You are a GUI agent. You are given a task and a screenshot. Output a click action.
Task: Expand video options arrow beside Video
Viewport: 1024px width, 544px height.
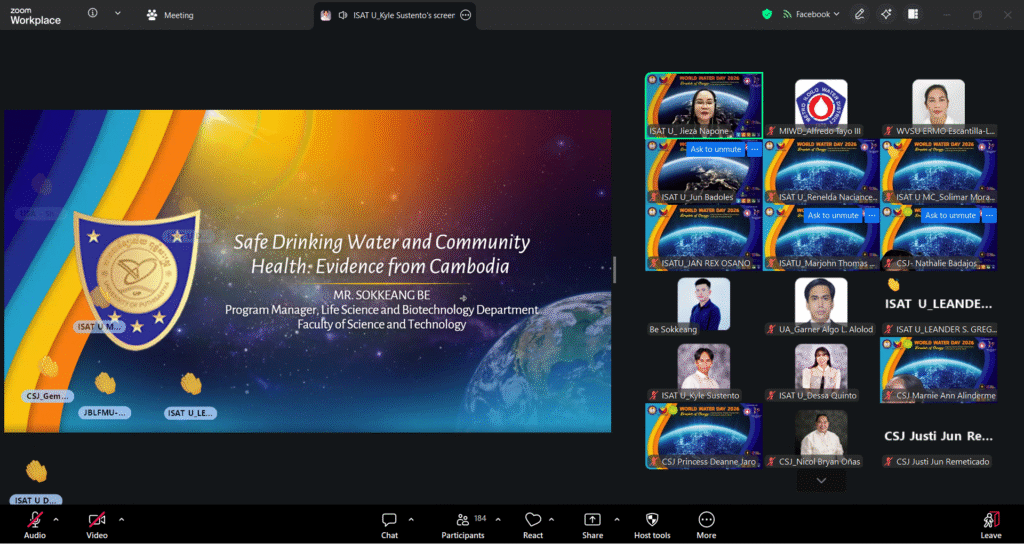point(121,519)
